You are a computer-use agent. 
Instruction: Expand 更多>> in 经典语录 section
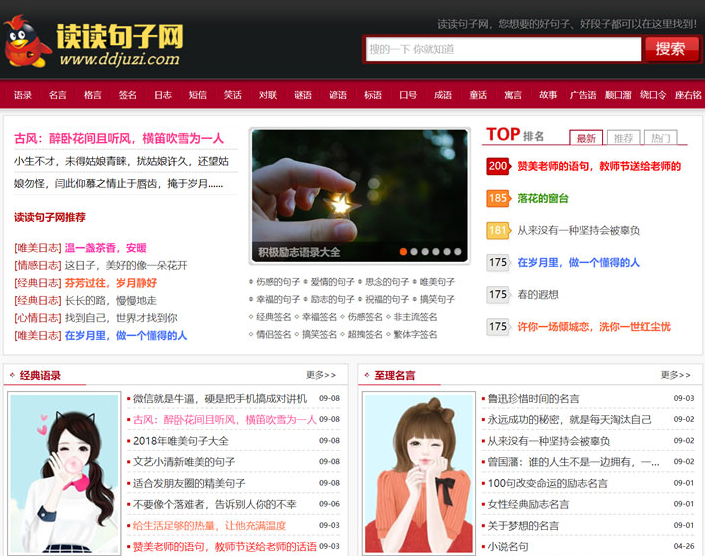tap(321, 375)
